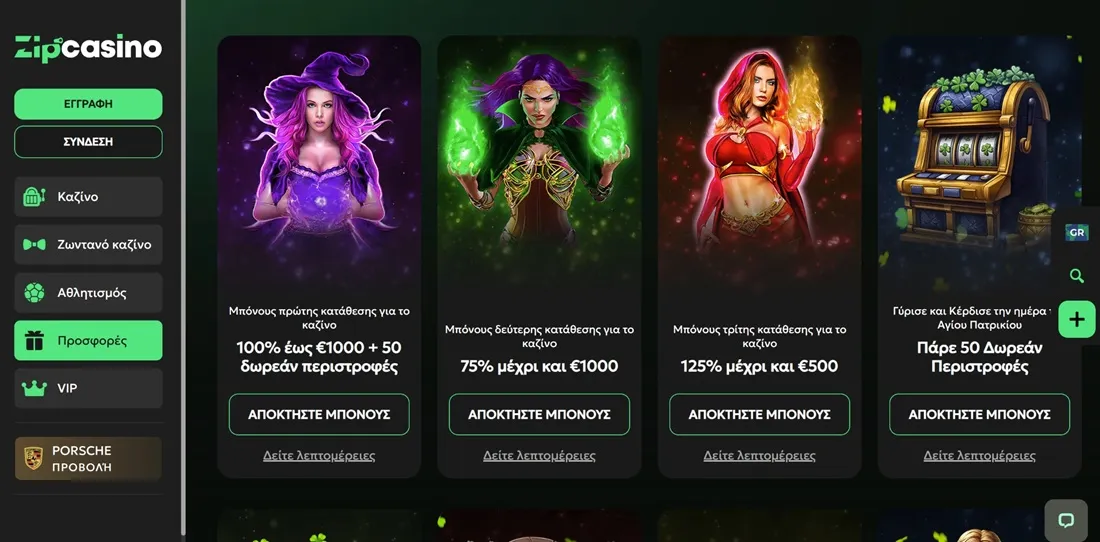Screen dimensions: 1100x542
Task: Click the bow tie icon for Ζωντανό καζίνο
Action: pos(34,245)
